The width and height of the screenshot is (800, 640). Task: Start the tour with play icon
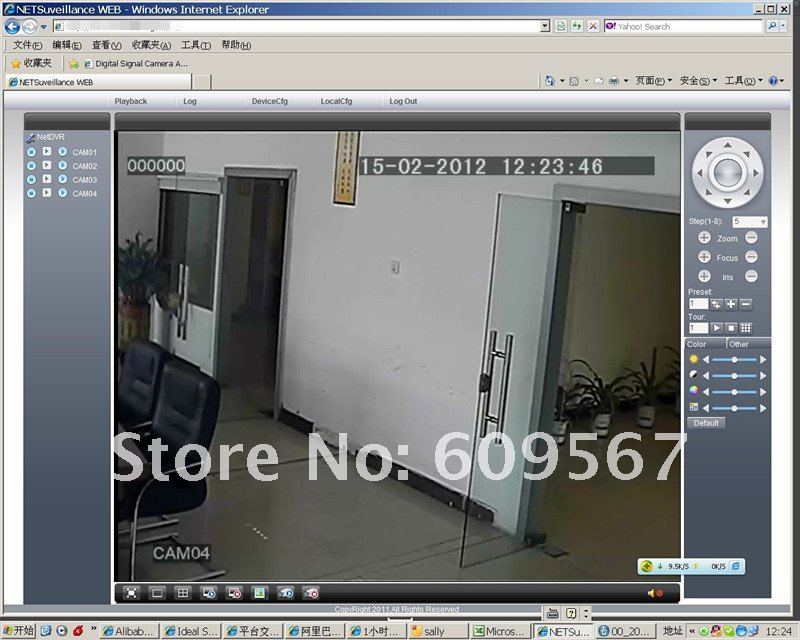[x=716, y=328]
